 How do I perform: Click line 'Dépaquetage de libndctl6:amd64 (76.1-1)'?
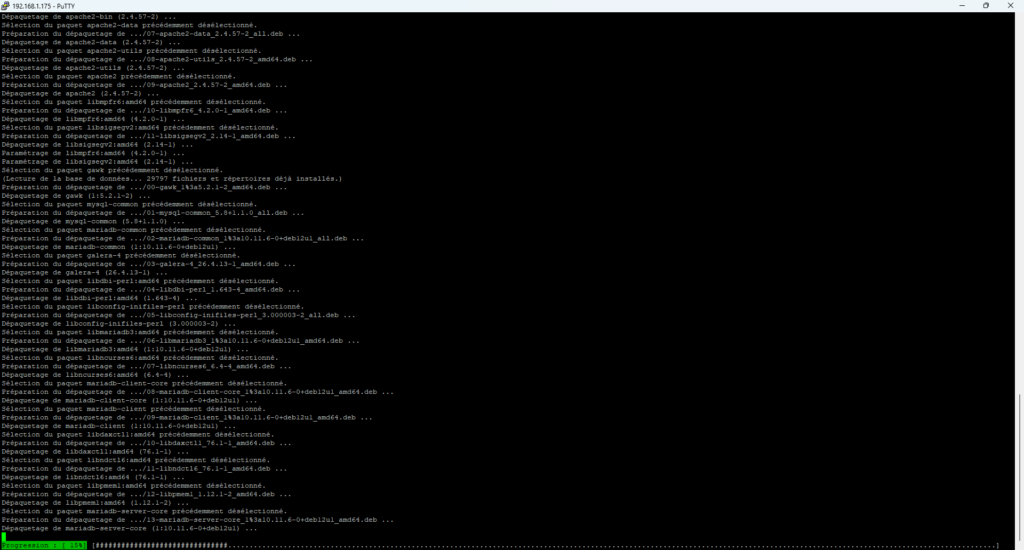(x=93, y=477)
